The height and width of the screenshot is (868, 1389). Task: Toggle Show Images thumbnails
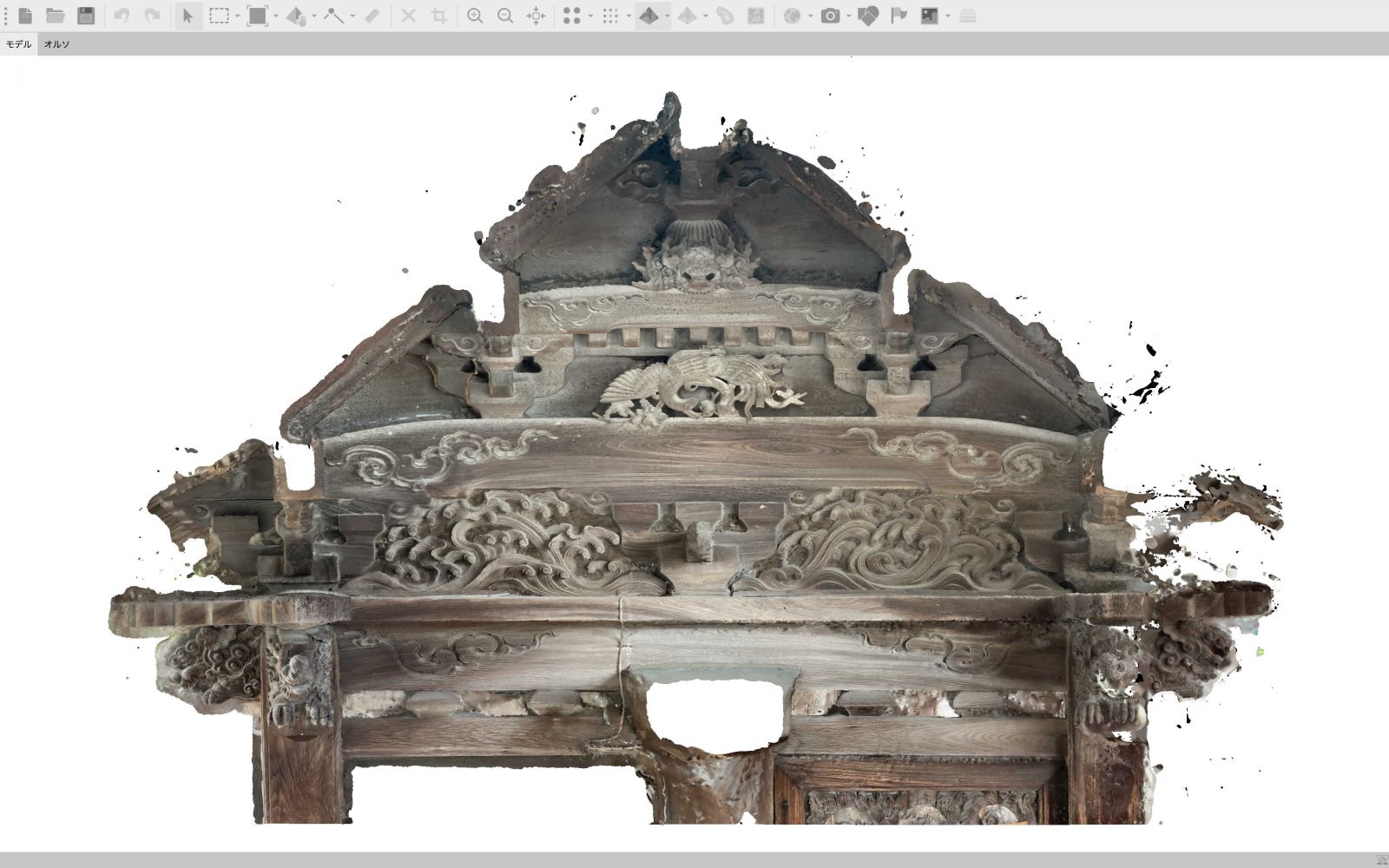[x=929, y=16]
